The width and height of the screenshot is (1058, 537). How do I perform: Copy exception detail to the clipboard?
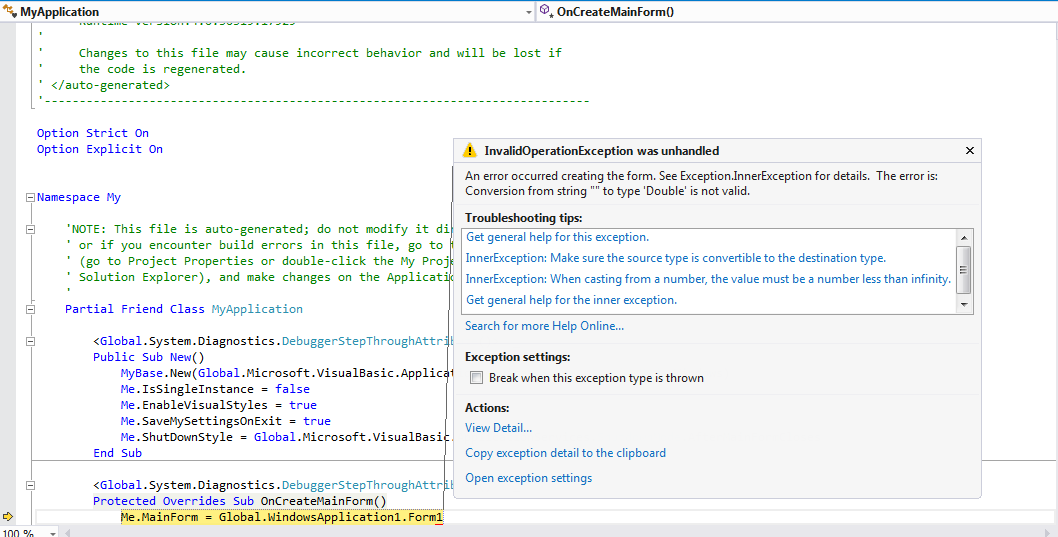point(565,453)
